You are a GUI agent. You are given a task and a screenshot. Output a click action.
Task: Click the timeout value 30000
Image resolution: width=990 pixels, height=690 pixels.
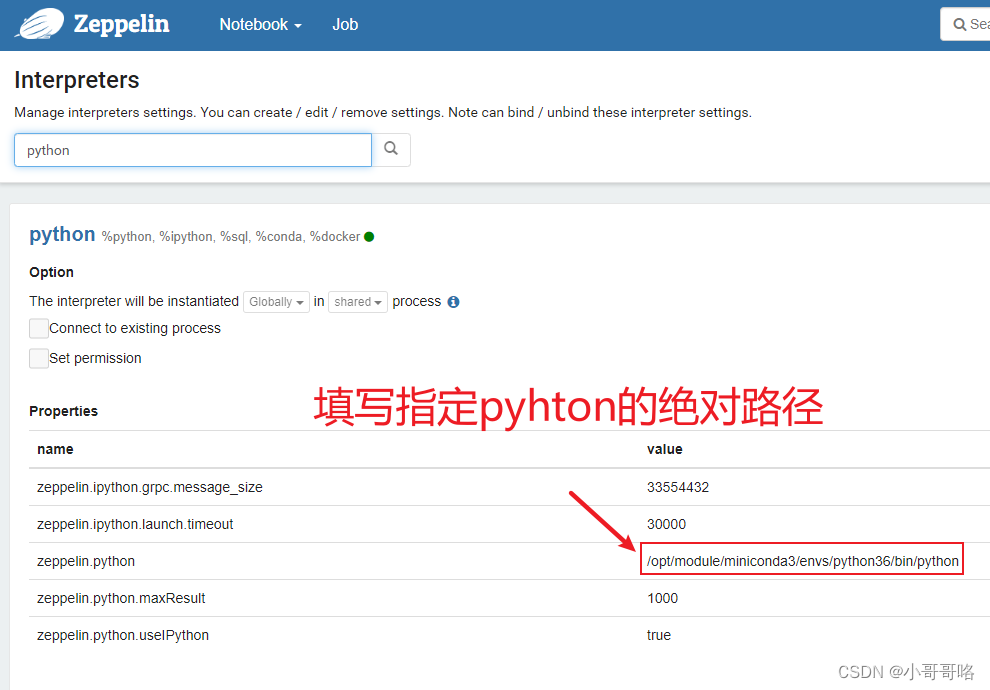click(666, 524)
